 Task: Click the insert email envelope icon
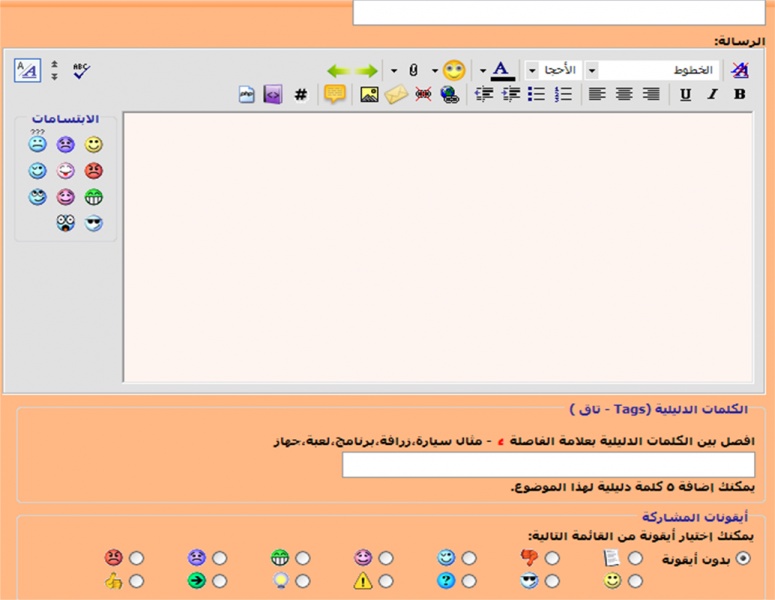396,95
